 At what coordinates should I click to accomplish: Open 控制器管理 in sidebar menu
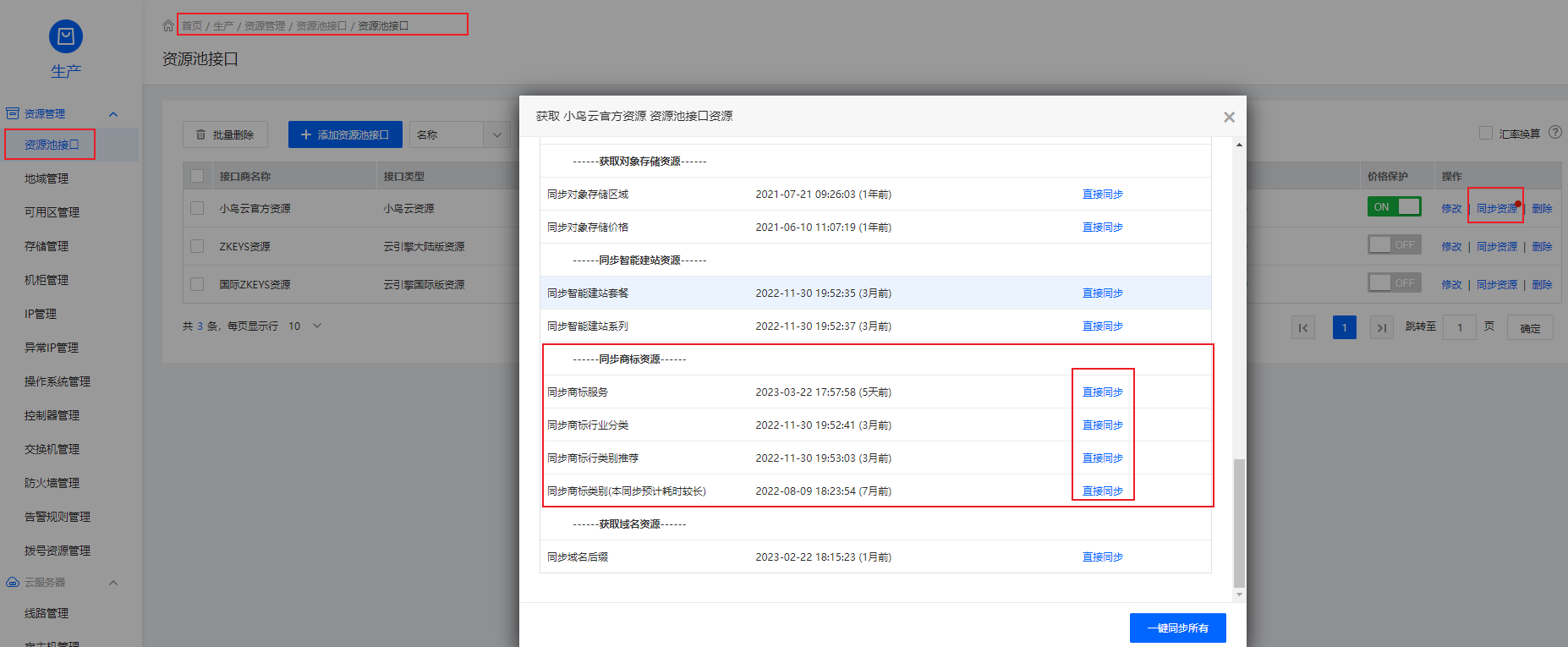pos(52,415)
